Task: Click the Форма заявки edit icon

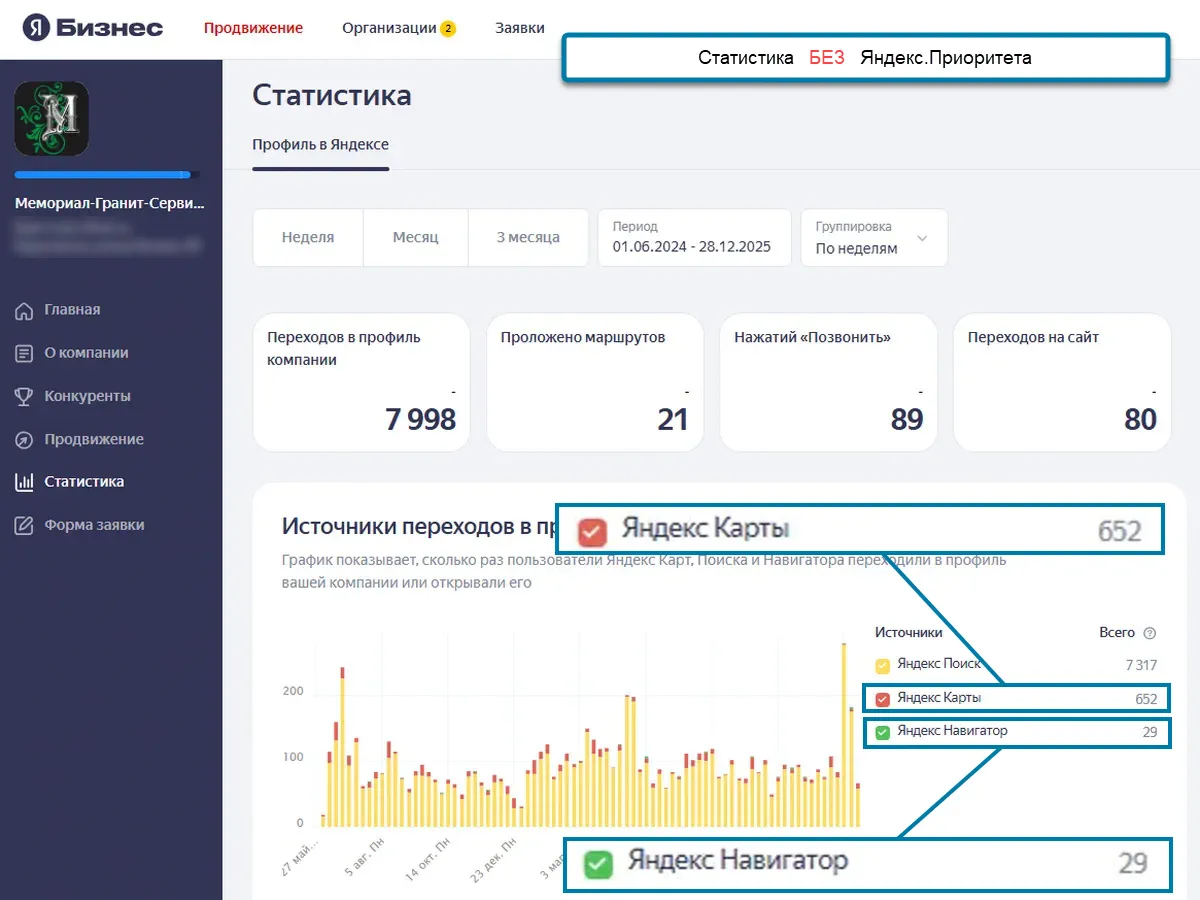Action: 24,525
